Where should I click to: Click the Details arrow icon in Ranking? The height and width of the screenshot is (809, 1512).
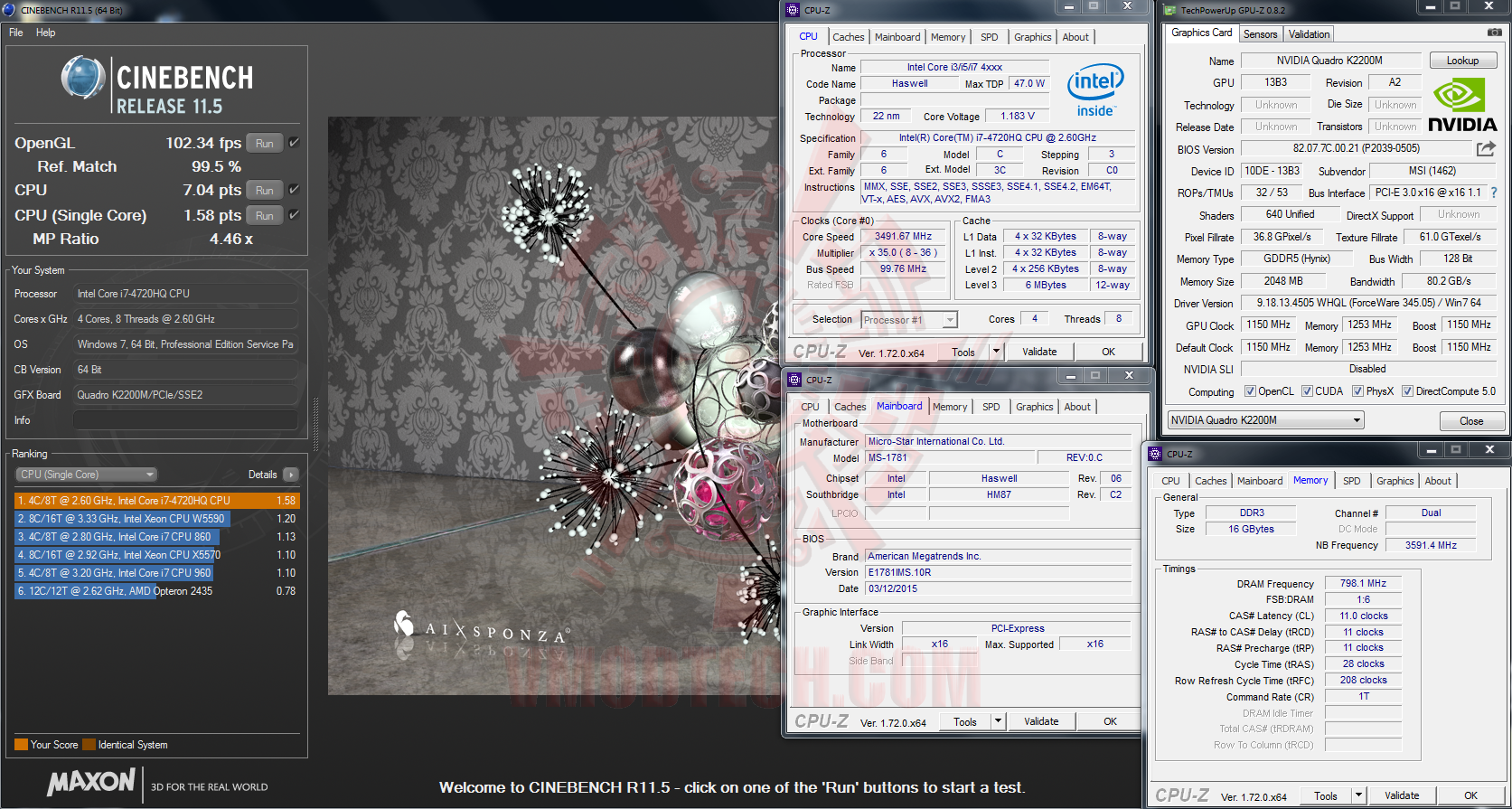pos(291,475)
